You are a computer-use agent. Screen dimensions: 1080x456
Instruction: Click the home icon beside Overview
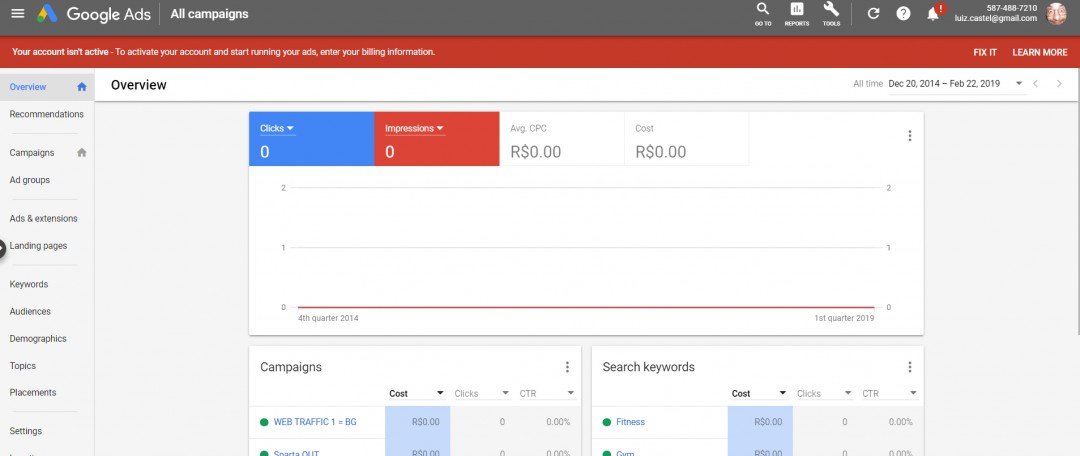pos(82,87)
